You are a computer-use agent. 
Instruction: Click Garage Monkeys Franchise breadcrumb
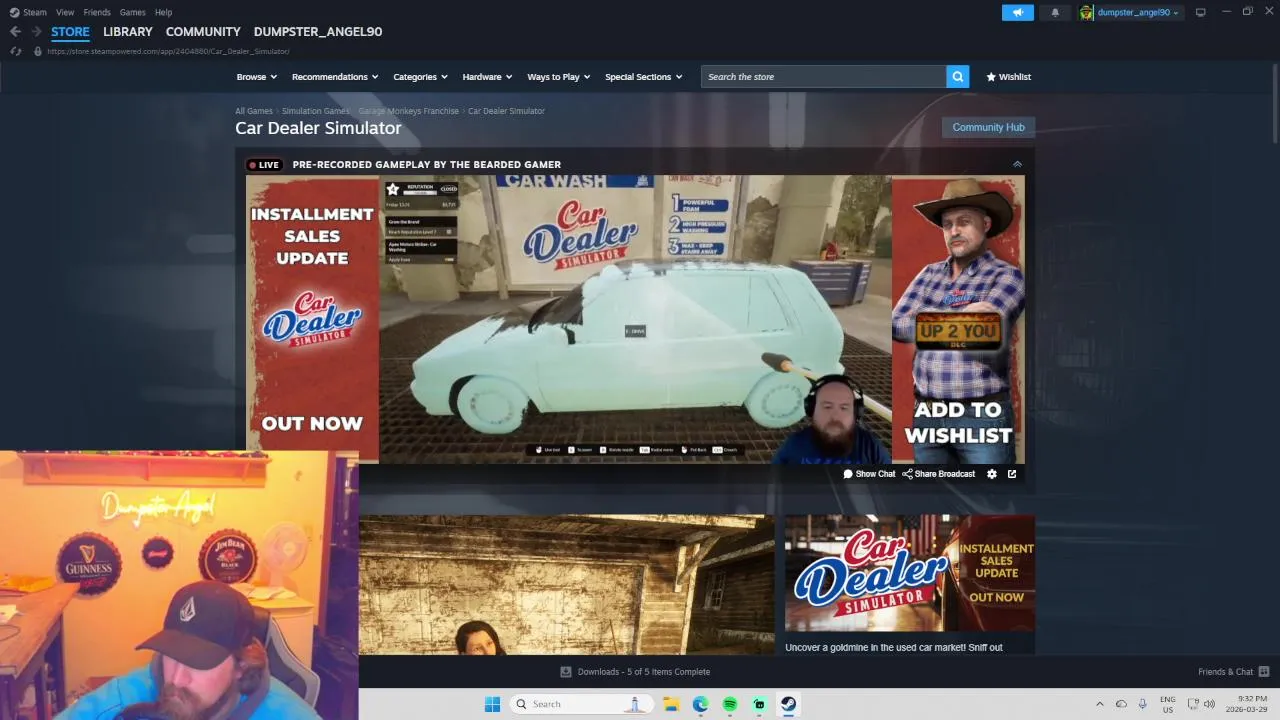coord(409,111)
